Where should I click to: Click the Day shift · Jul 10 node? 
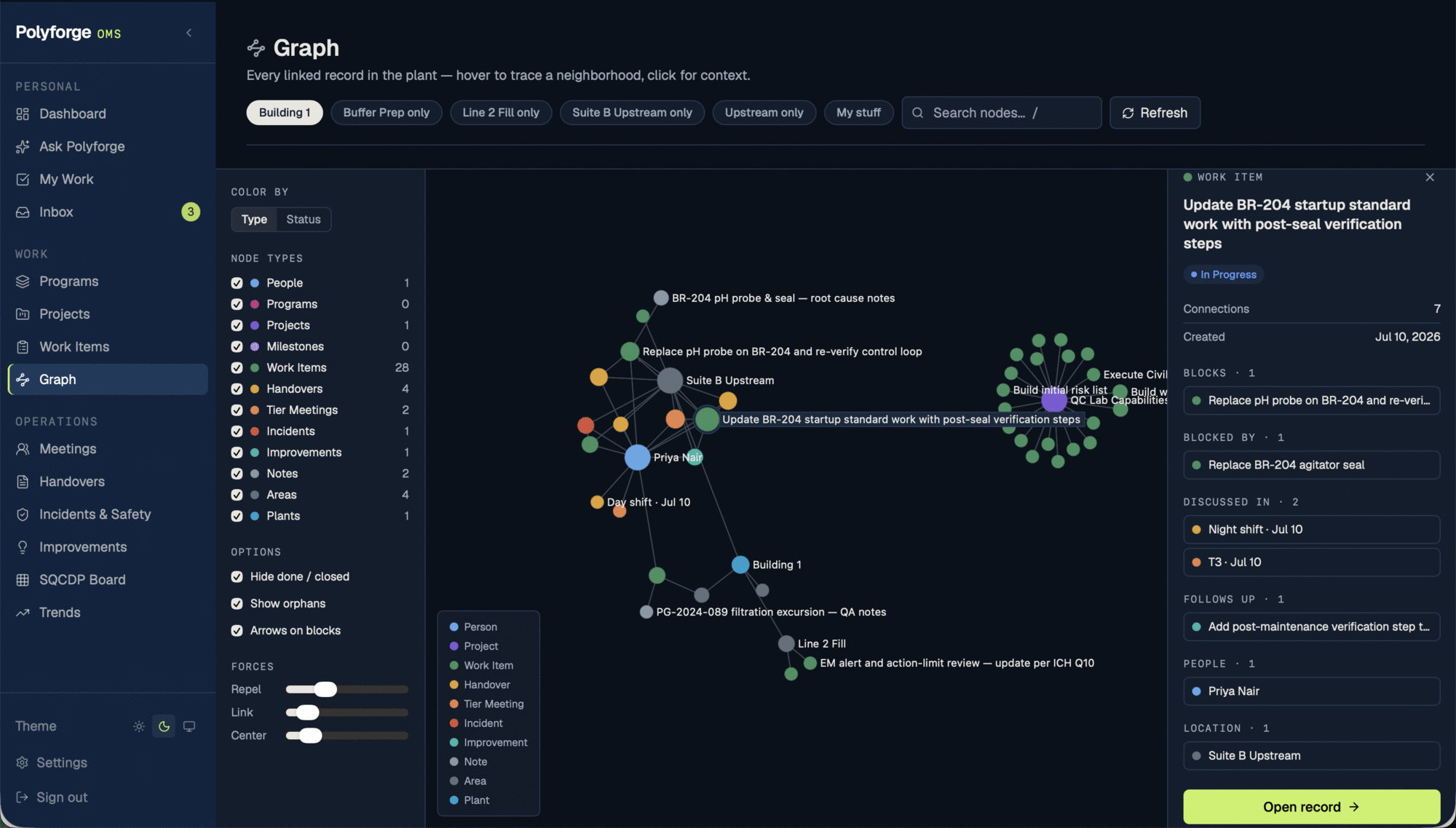pos(597,502)
